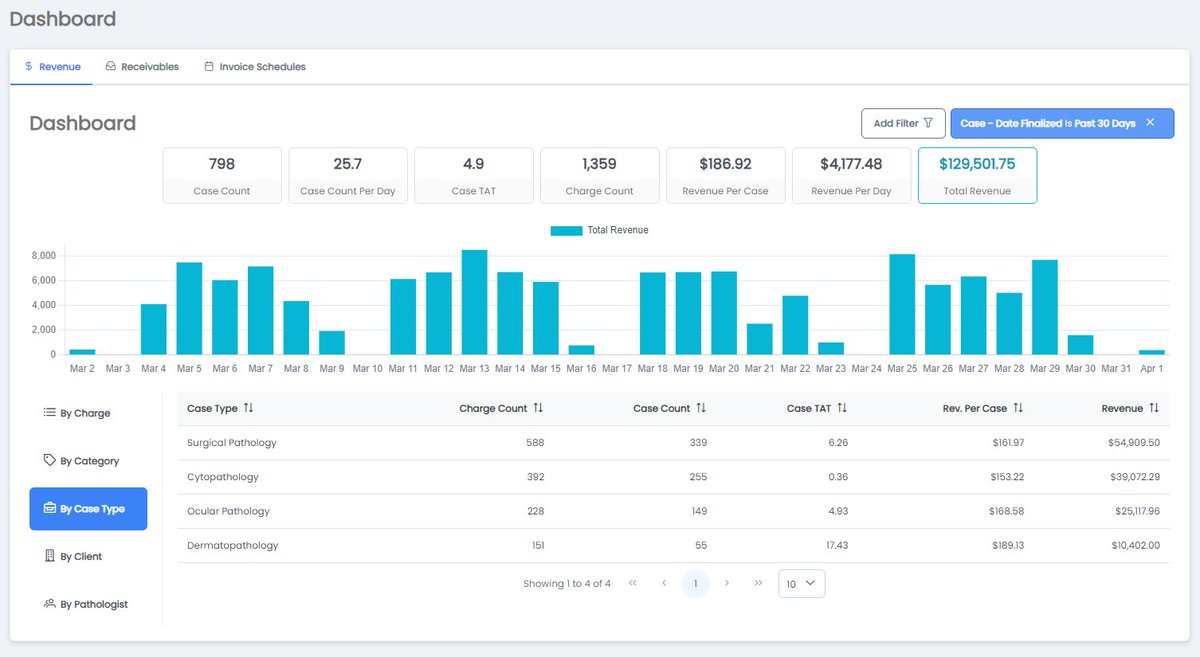Screen dimensions: 1200x657
Task: Select the Revenue tab
Action: coord(52,67)
